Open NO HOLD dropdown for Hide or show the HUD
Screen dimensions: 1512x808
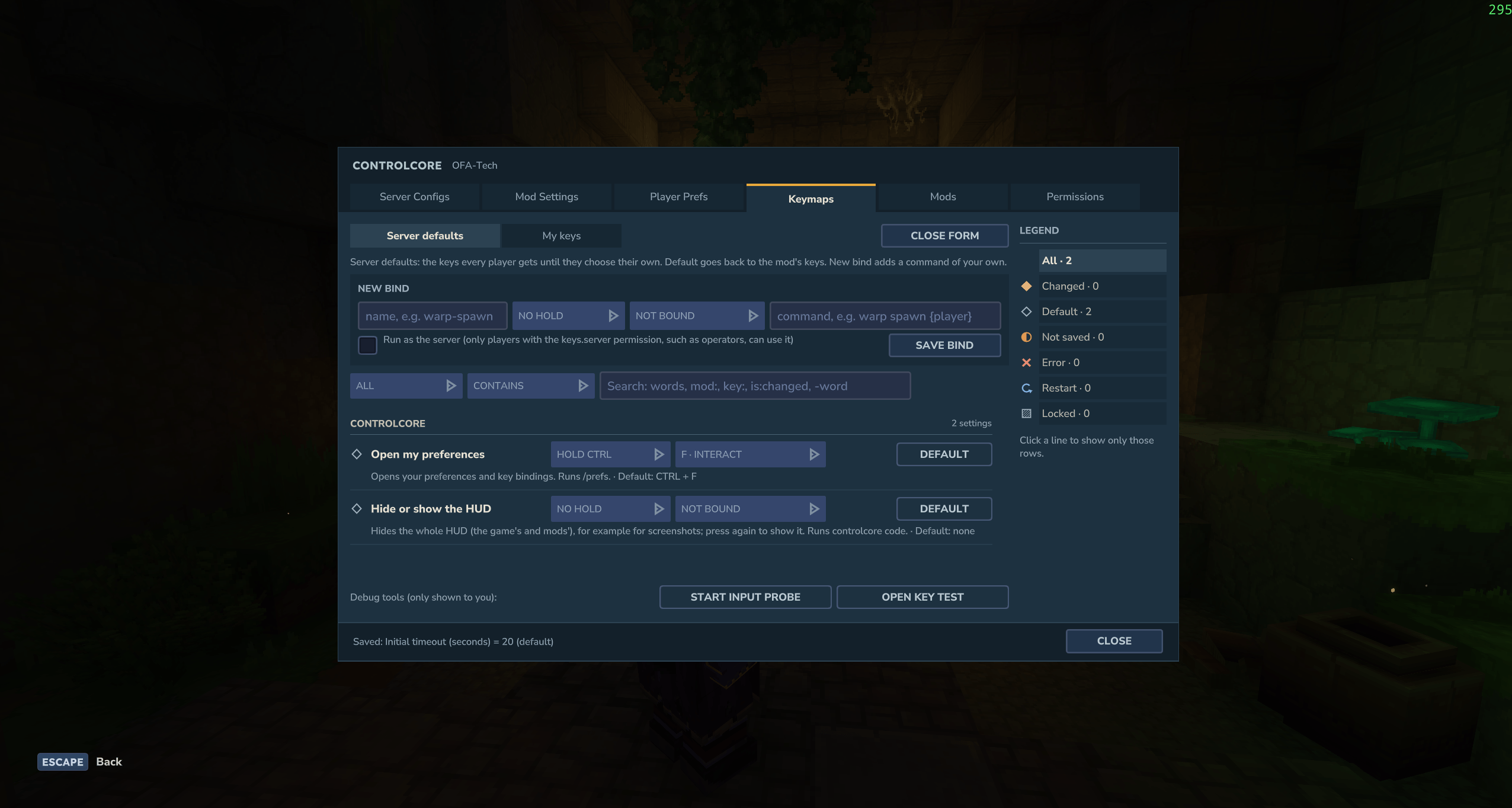coord(610,509)
